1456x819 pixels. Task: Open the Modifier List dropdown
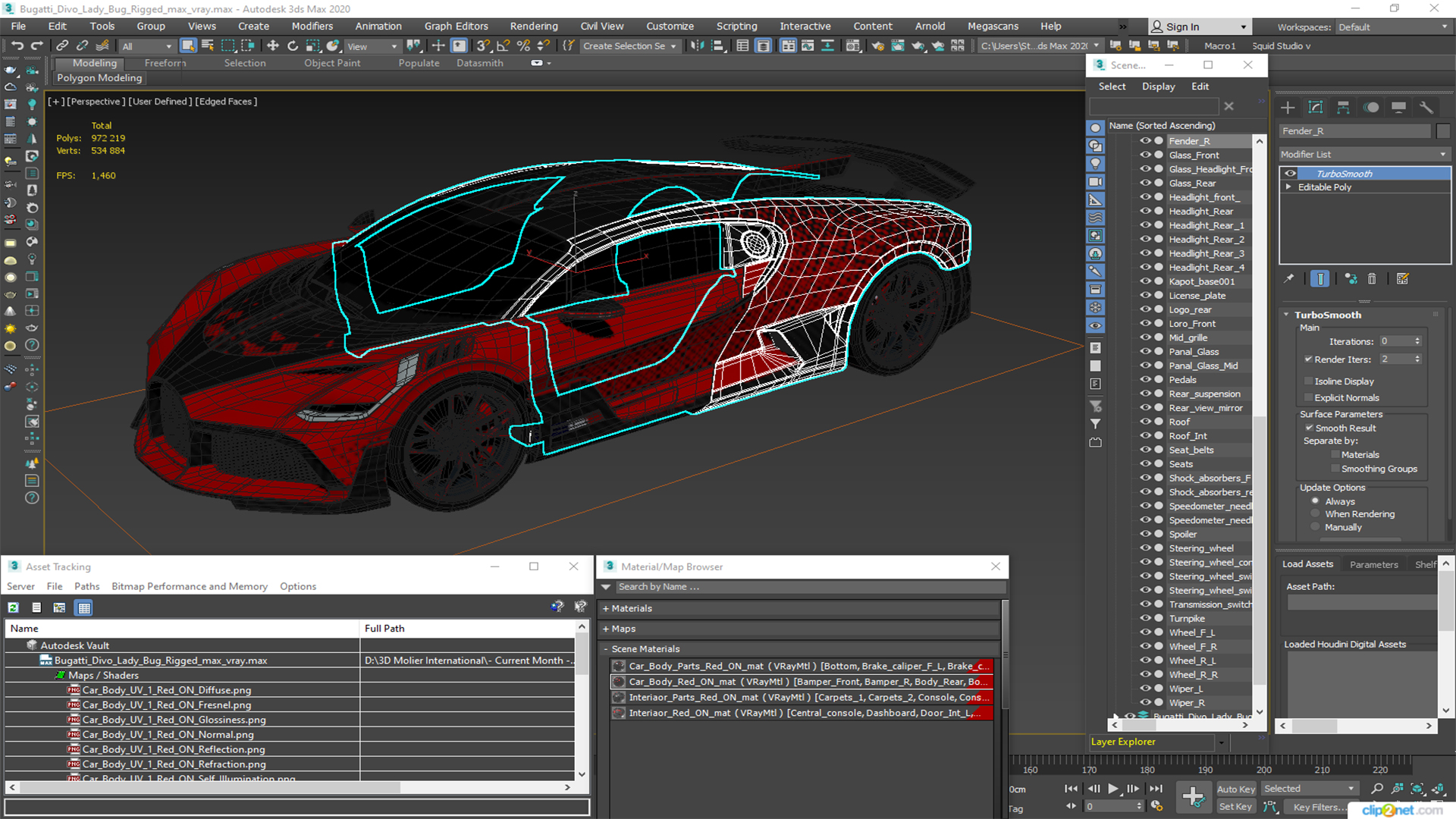1363,154
